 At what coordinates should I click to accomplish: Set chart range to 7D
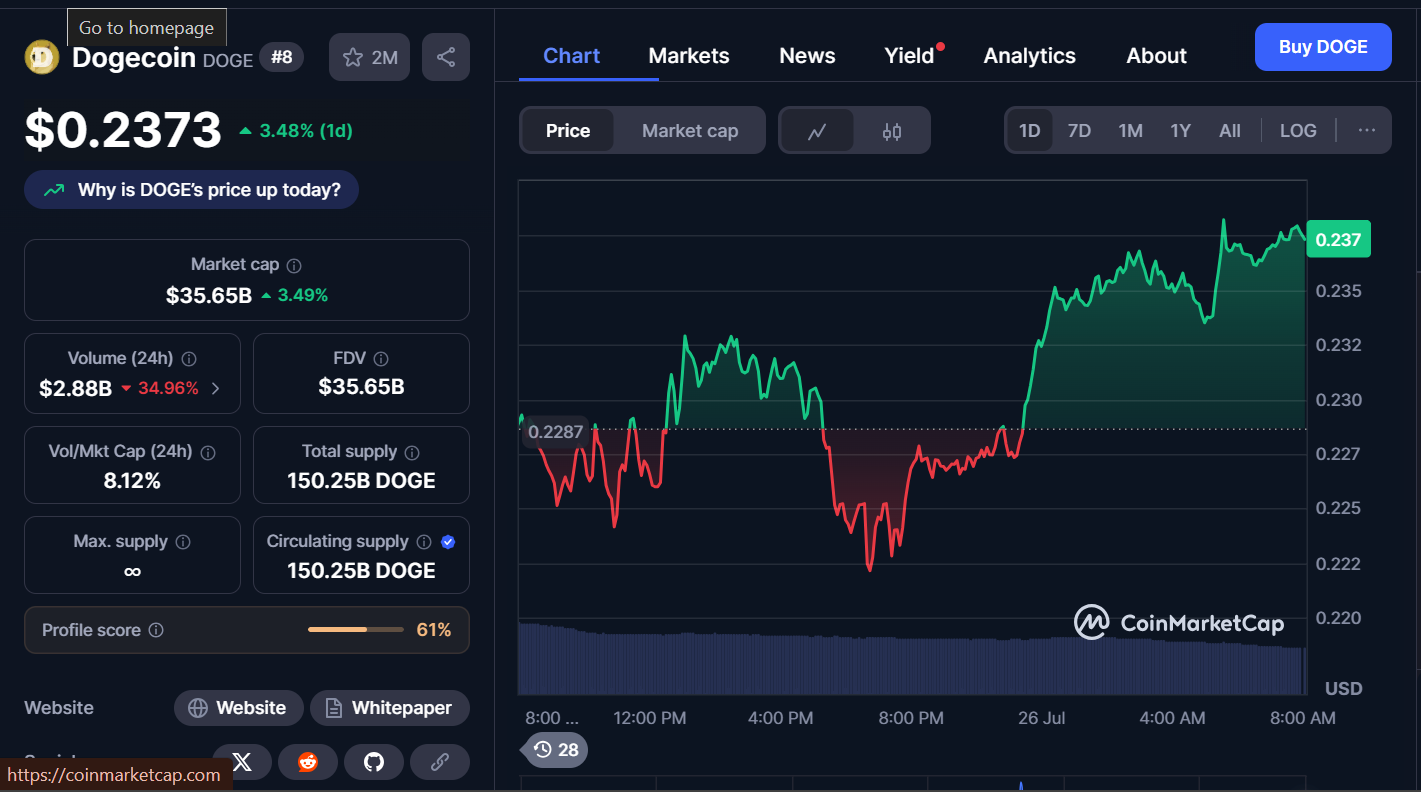tap(1079, 131)
